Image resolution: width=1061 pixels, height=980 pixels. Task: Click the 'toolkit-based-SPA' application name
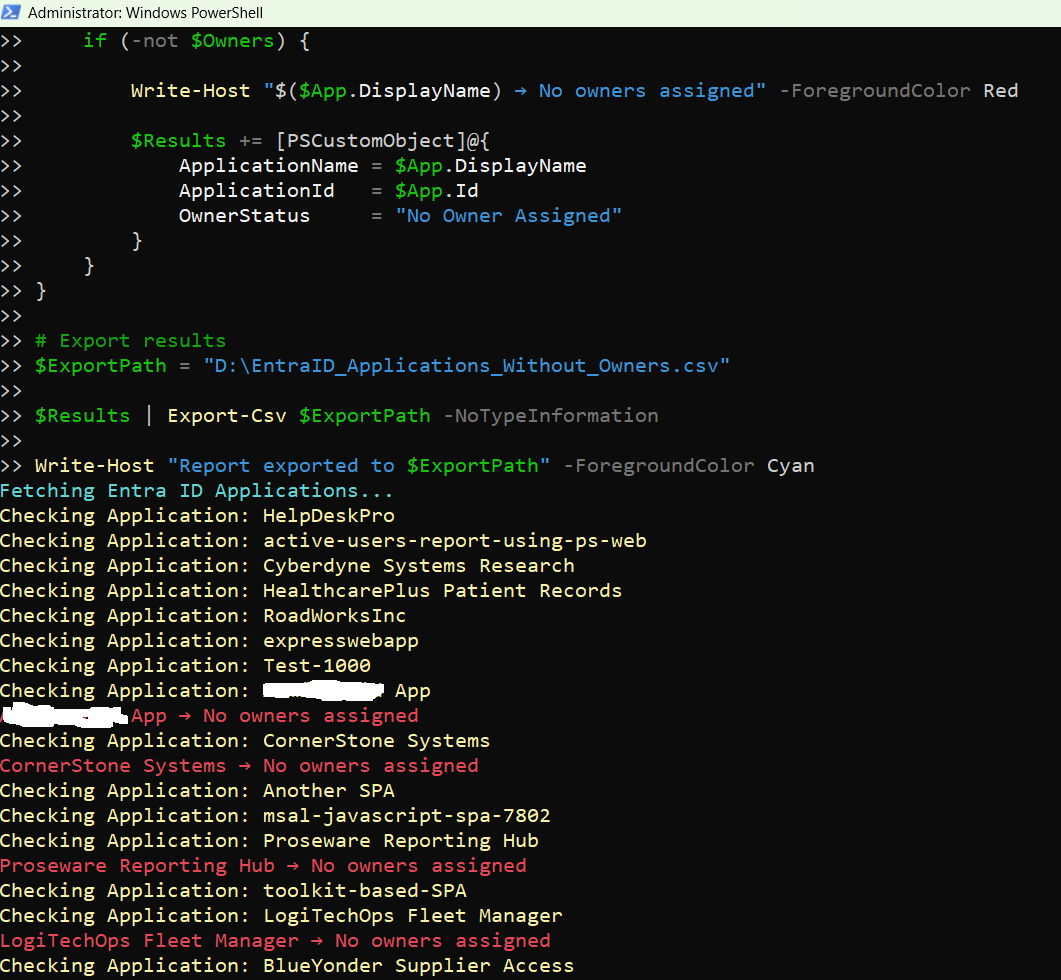(364, 891)
